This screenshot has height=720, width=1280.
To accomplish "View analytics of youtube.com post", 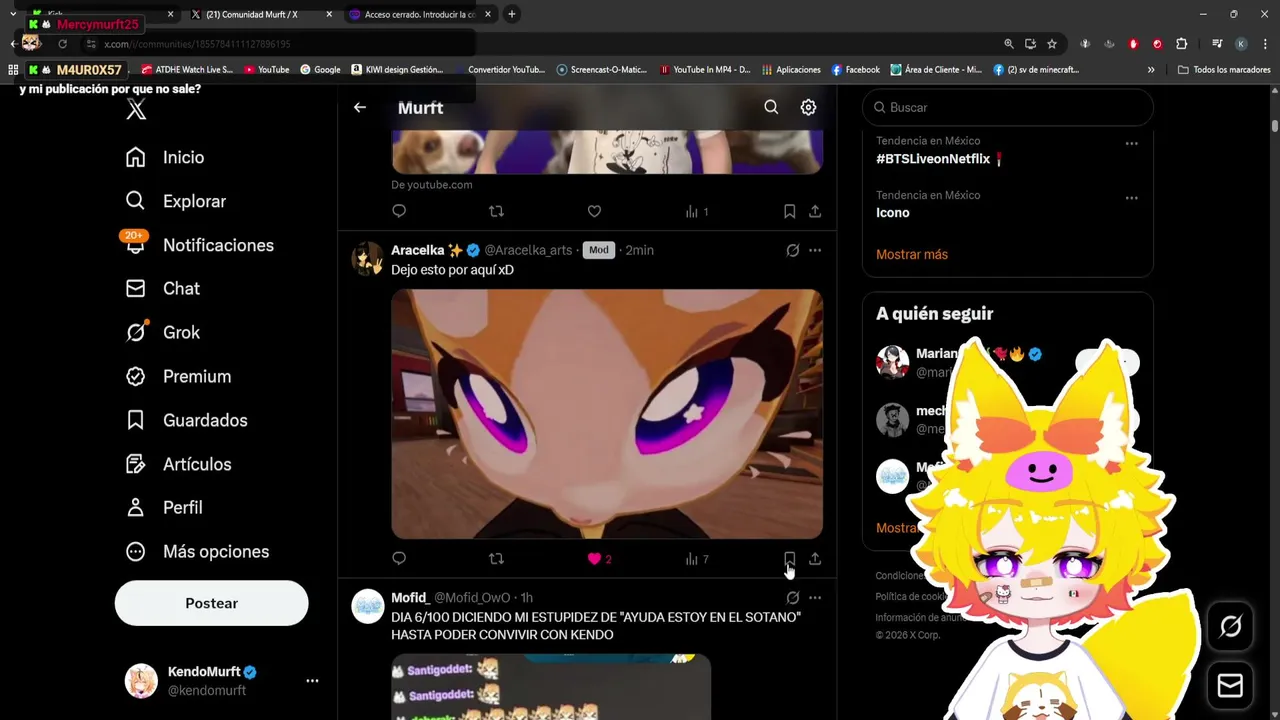I will point(696,211).
